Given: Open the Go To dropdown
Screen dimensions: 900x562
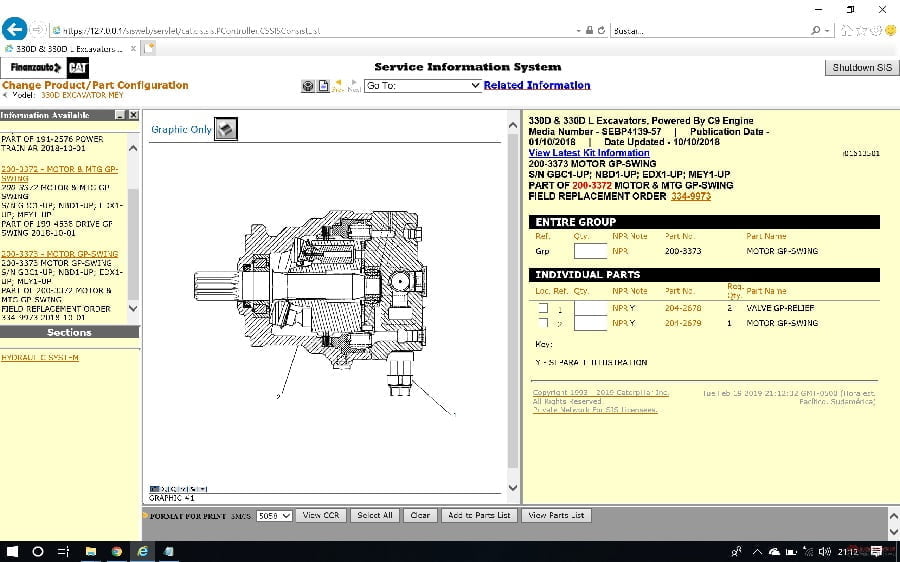Looking at the screenshot, I should tap(423, 86).
